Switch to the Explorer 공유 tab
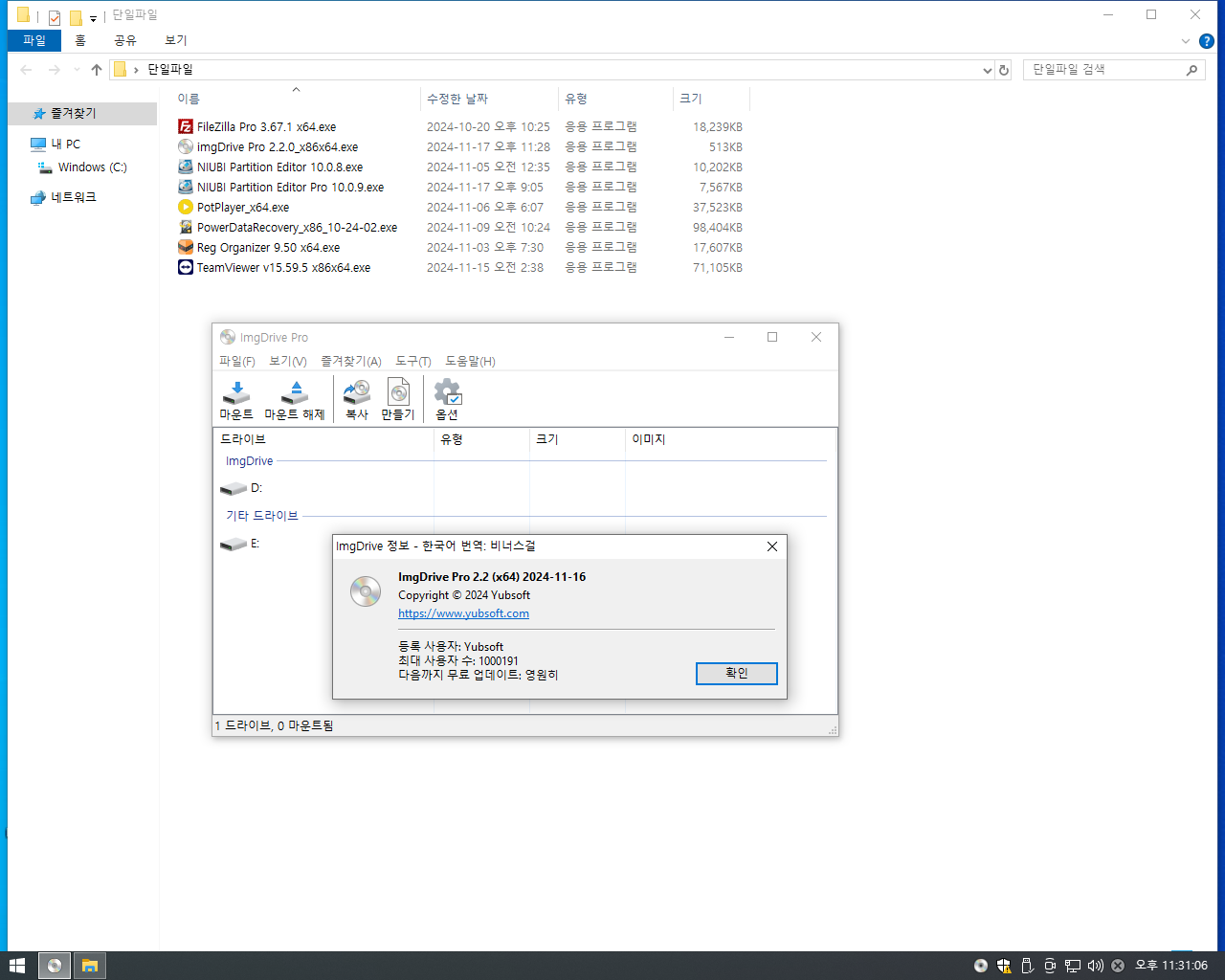1225x980 pixels. (125, 40)
